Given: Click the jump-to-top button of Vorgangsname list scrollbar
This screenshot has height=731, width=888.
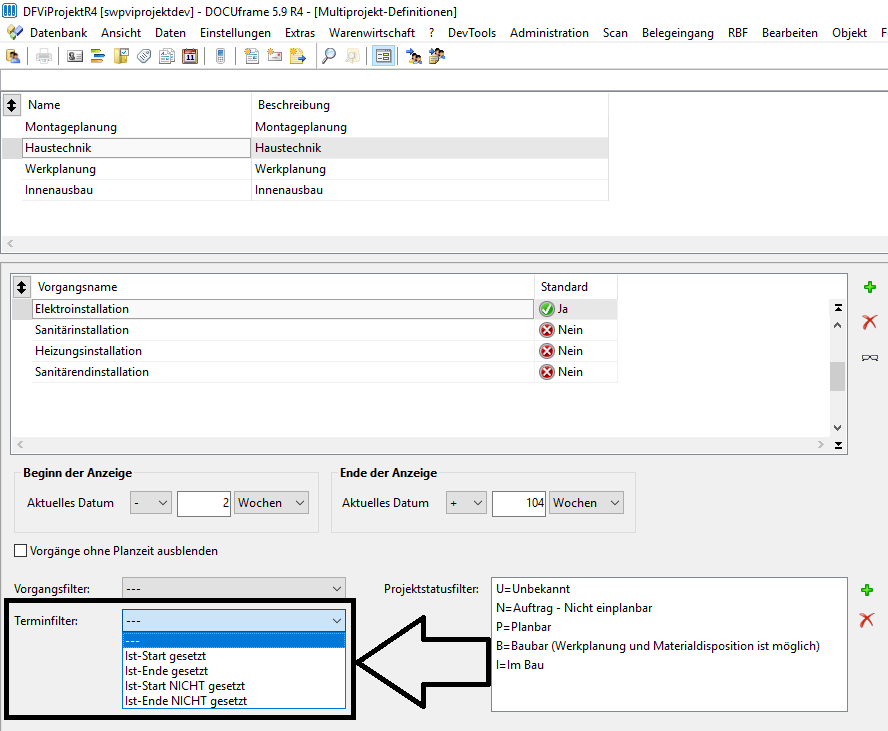Looking at the screenshot, I should pos(838,308).
